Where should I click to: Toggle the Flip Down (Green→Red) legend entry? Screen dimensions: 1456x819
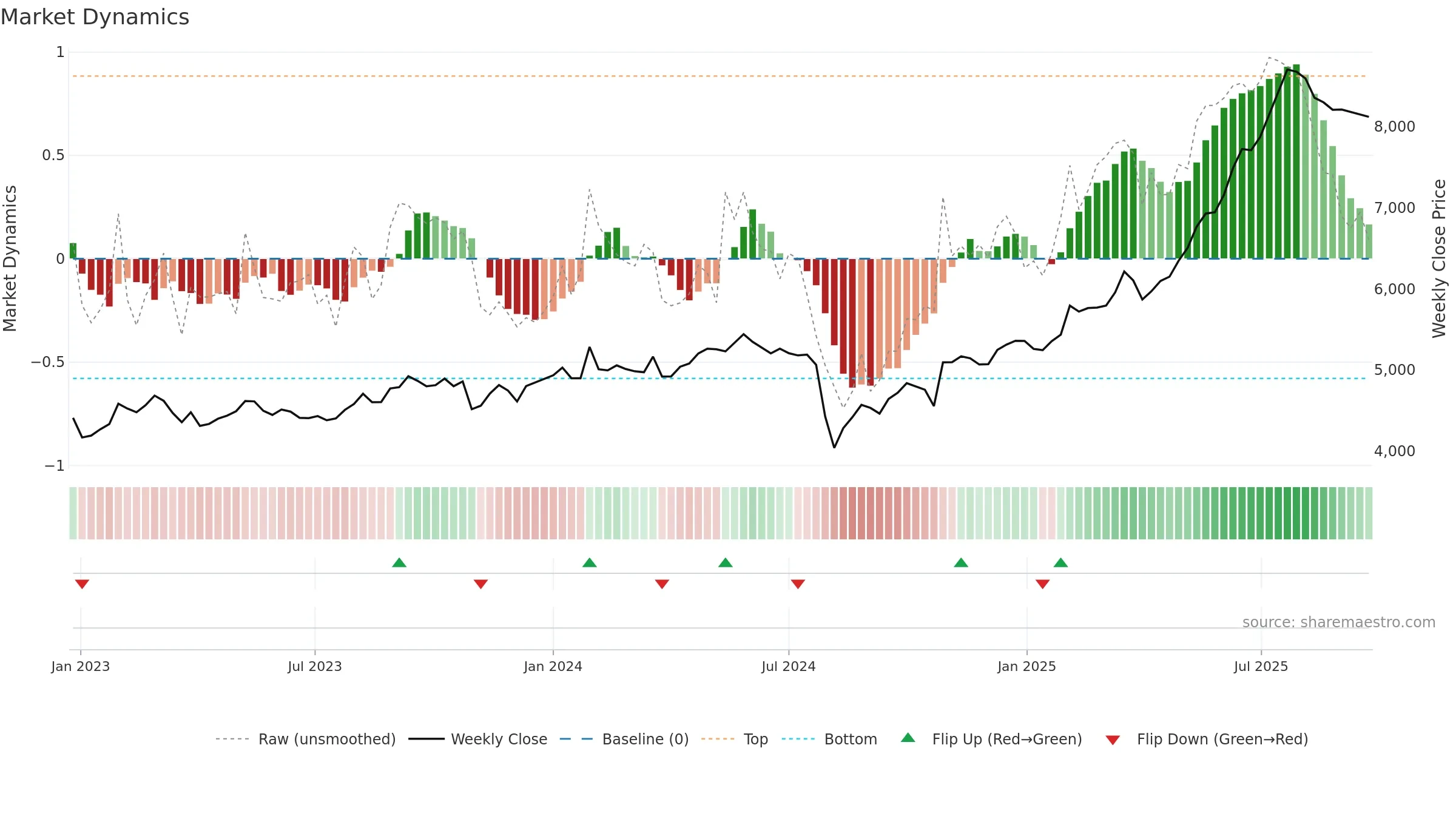point(1206,739)
